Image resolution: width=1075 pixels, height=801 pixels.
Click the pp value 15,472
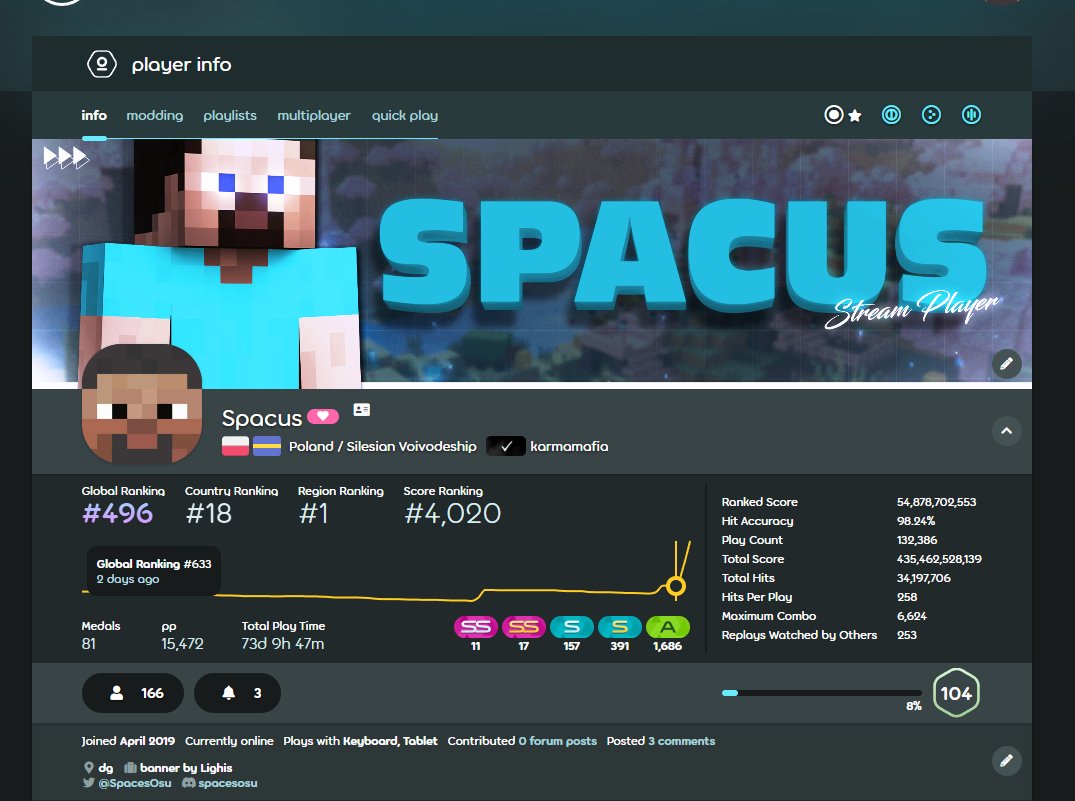pyautogui.click(x=182, y=643)
